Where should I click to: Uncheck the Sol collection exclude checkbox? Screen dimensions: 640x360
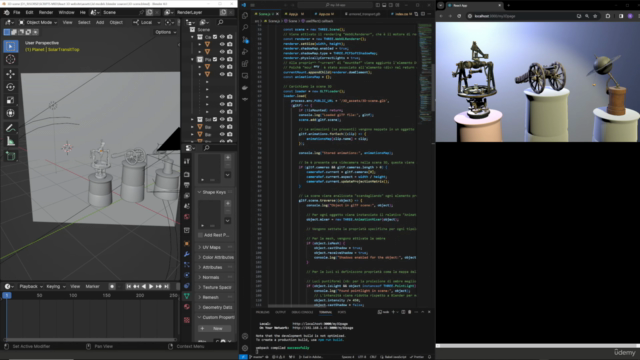215,120
